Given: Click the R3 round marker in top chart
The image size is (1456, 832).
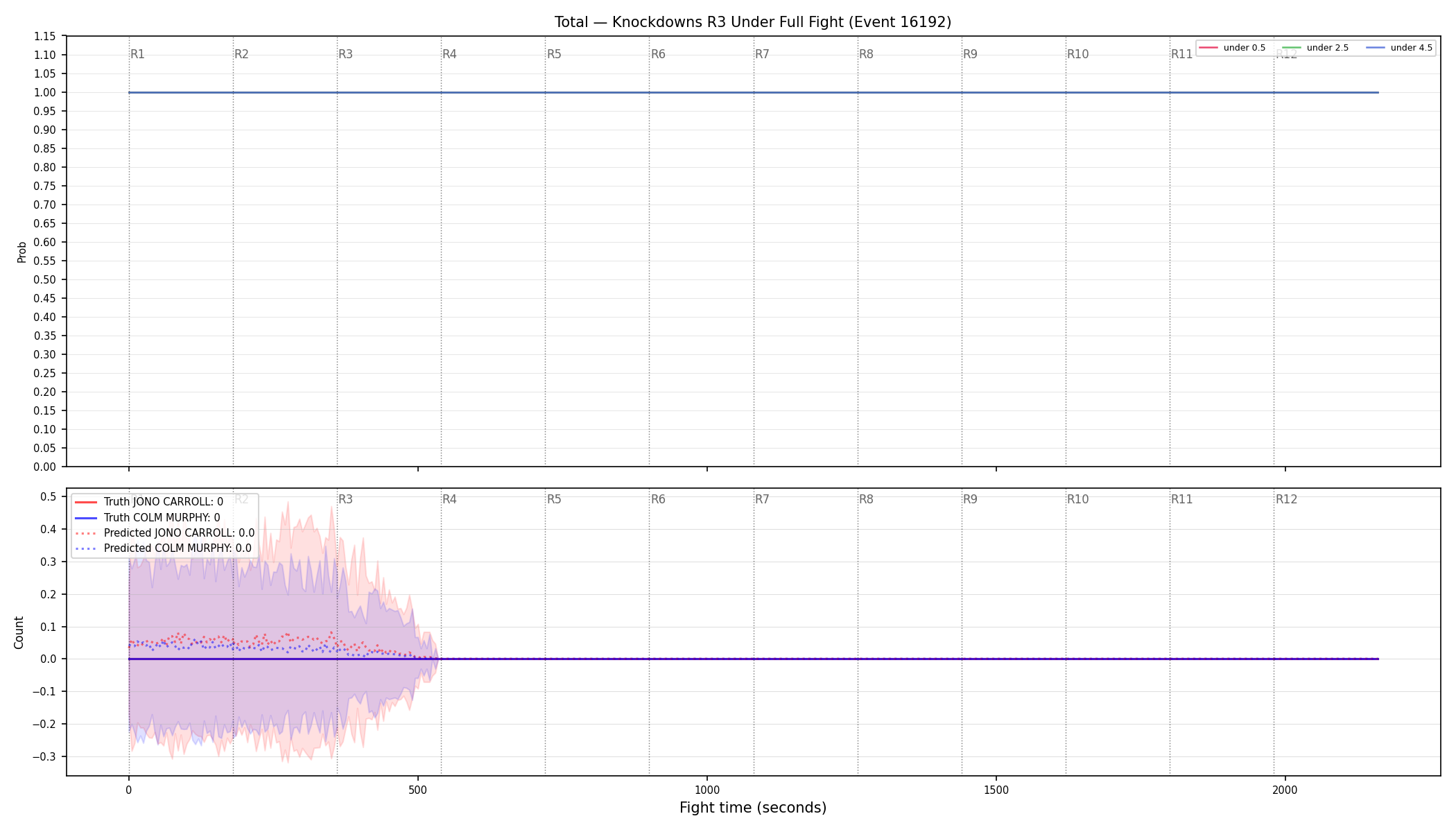Looking at the screenshot, I should [345, 54].
